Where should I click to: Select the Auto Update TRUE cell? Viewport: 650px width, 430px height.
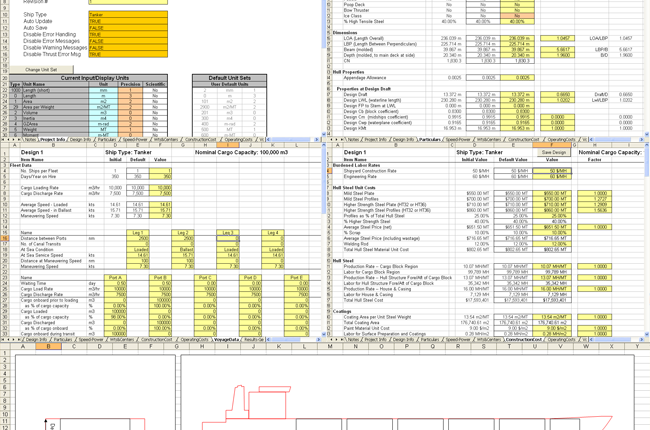click(x=128, y=21)
